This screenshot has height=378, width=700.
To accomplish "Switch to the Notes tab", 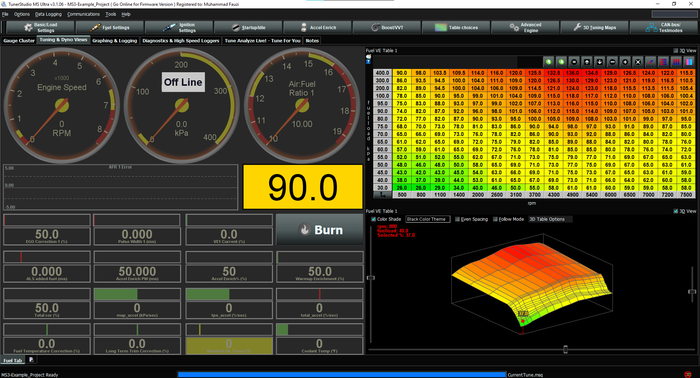I will click(x=312, y=41).
